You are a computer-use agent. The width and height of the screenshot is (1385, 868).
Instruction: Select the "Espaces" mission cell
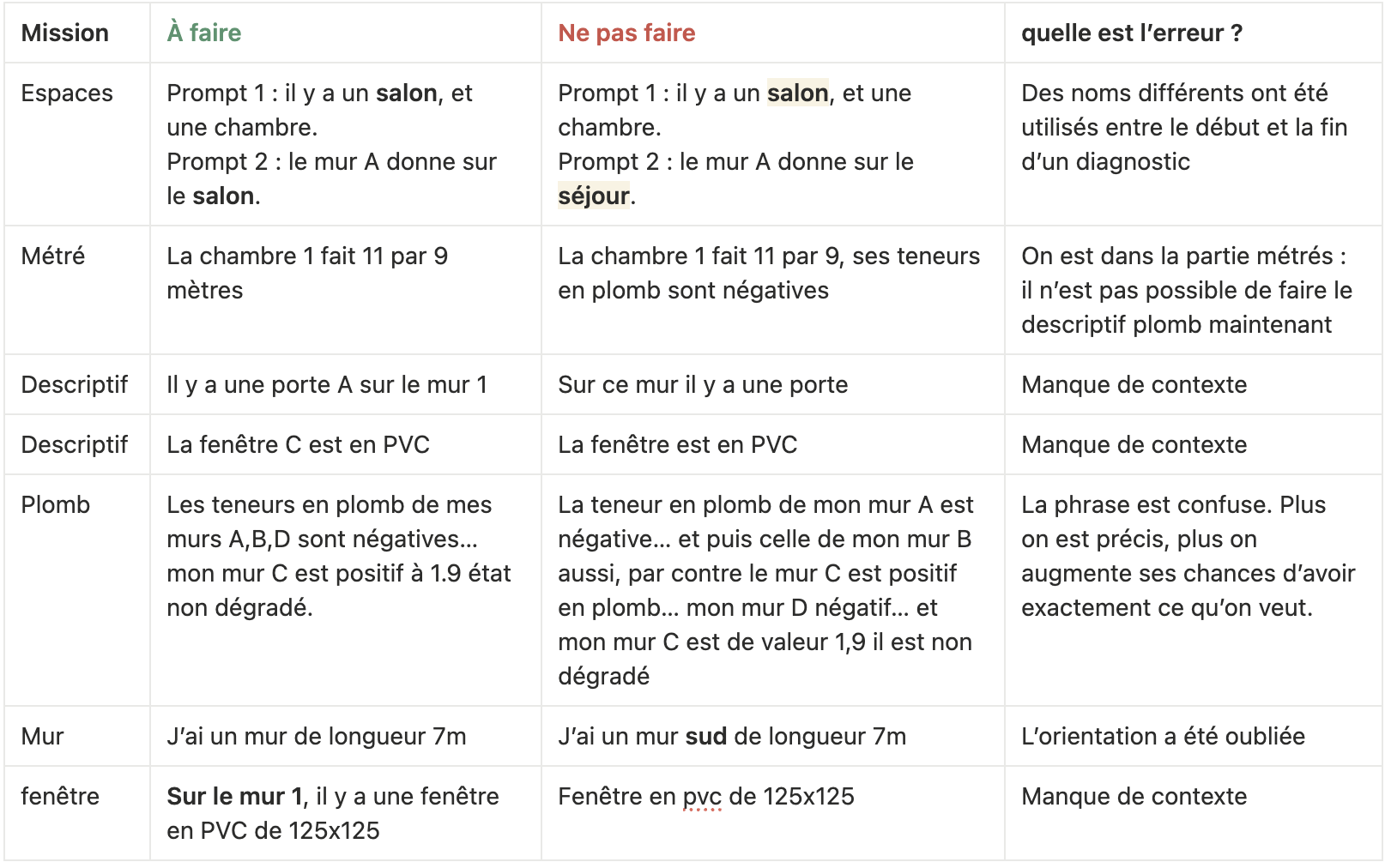[x=67, y=93]
